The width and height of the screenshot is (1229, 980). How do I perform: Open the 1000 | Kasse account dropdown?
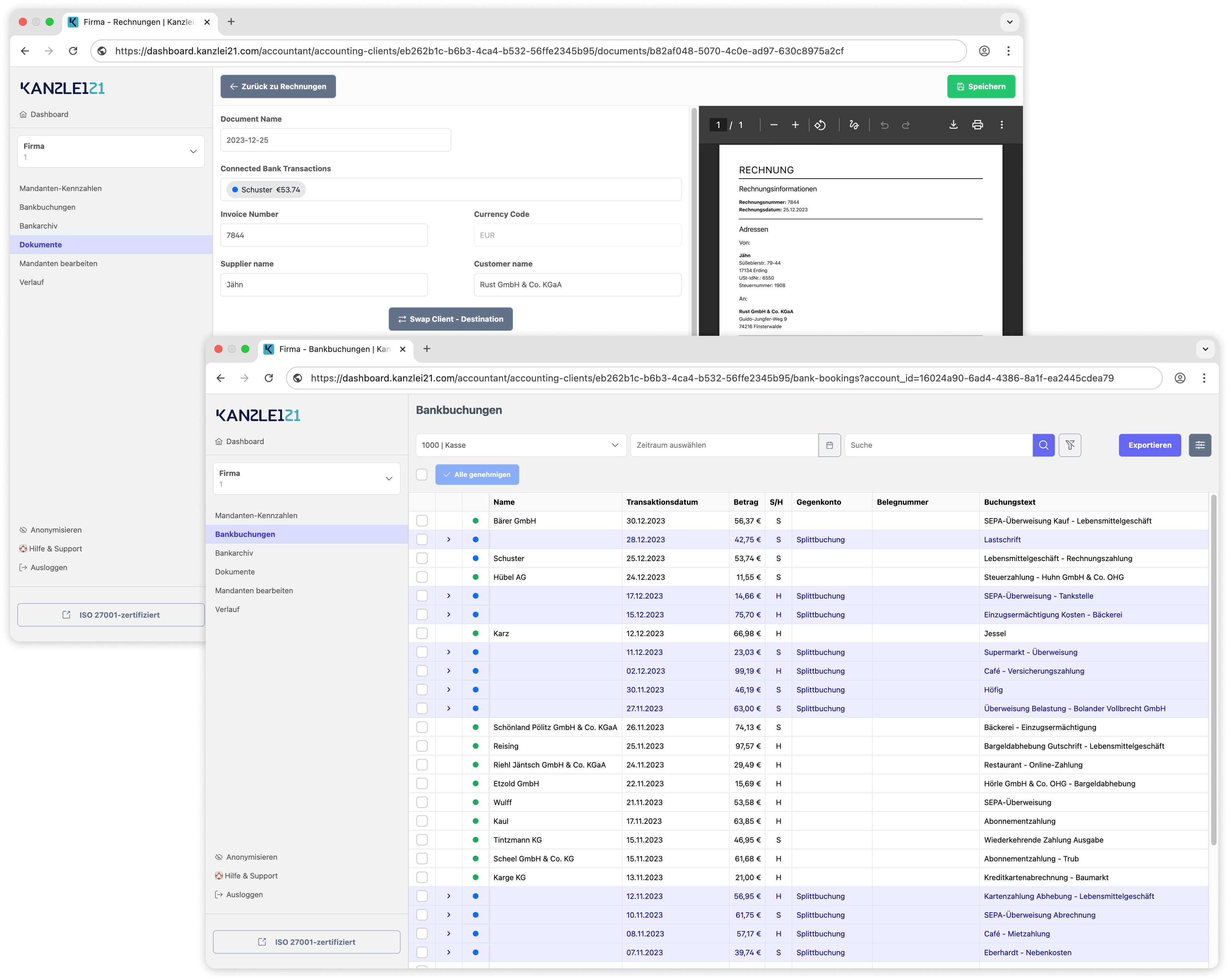[x=520, y=445]
